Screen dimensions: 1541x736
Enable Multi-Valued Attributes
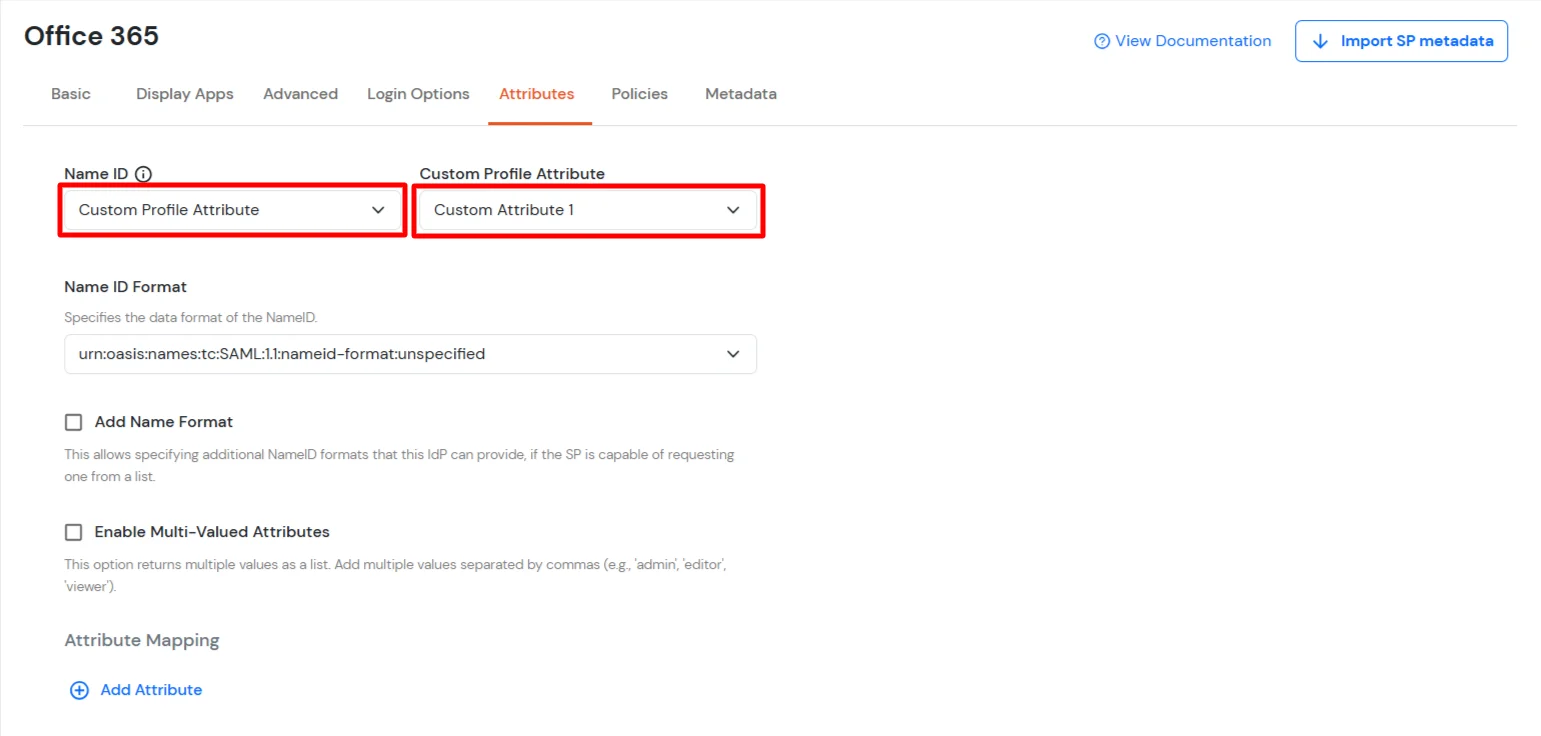coord(73,531)
